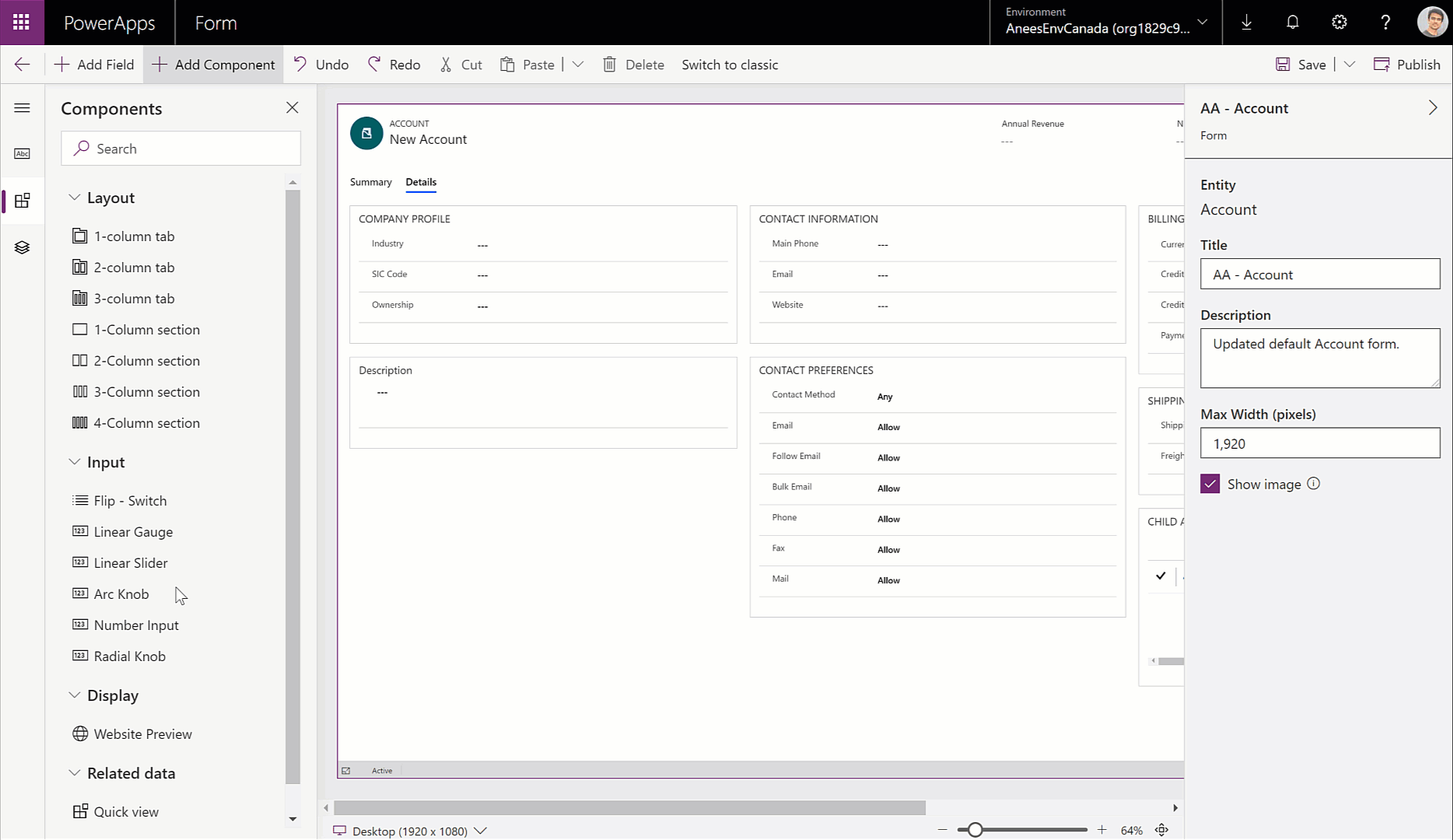Insert a 2-column tab layout
The width and height of the screenshot is (1453, 840).
(x=132, y=267)
